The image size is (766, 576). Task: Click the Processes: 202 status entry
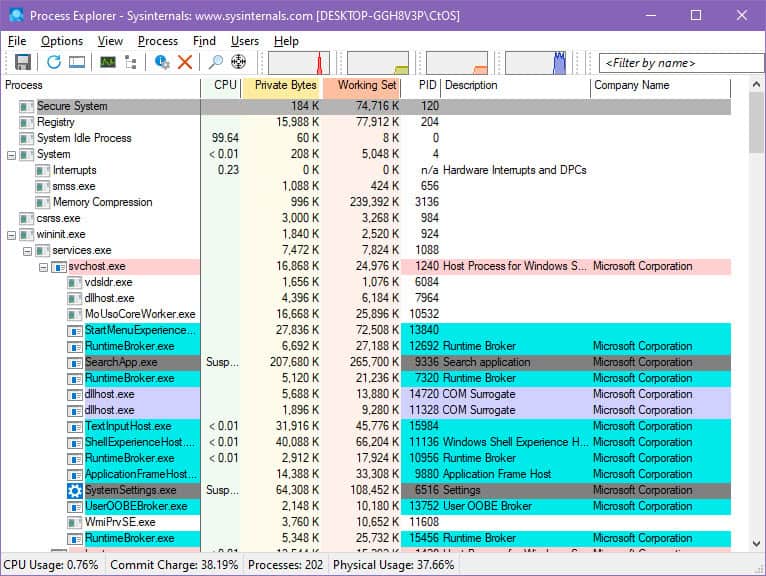[285, 565]
